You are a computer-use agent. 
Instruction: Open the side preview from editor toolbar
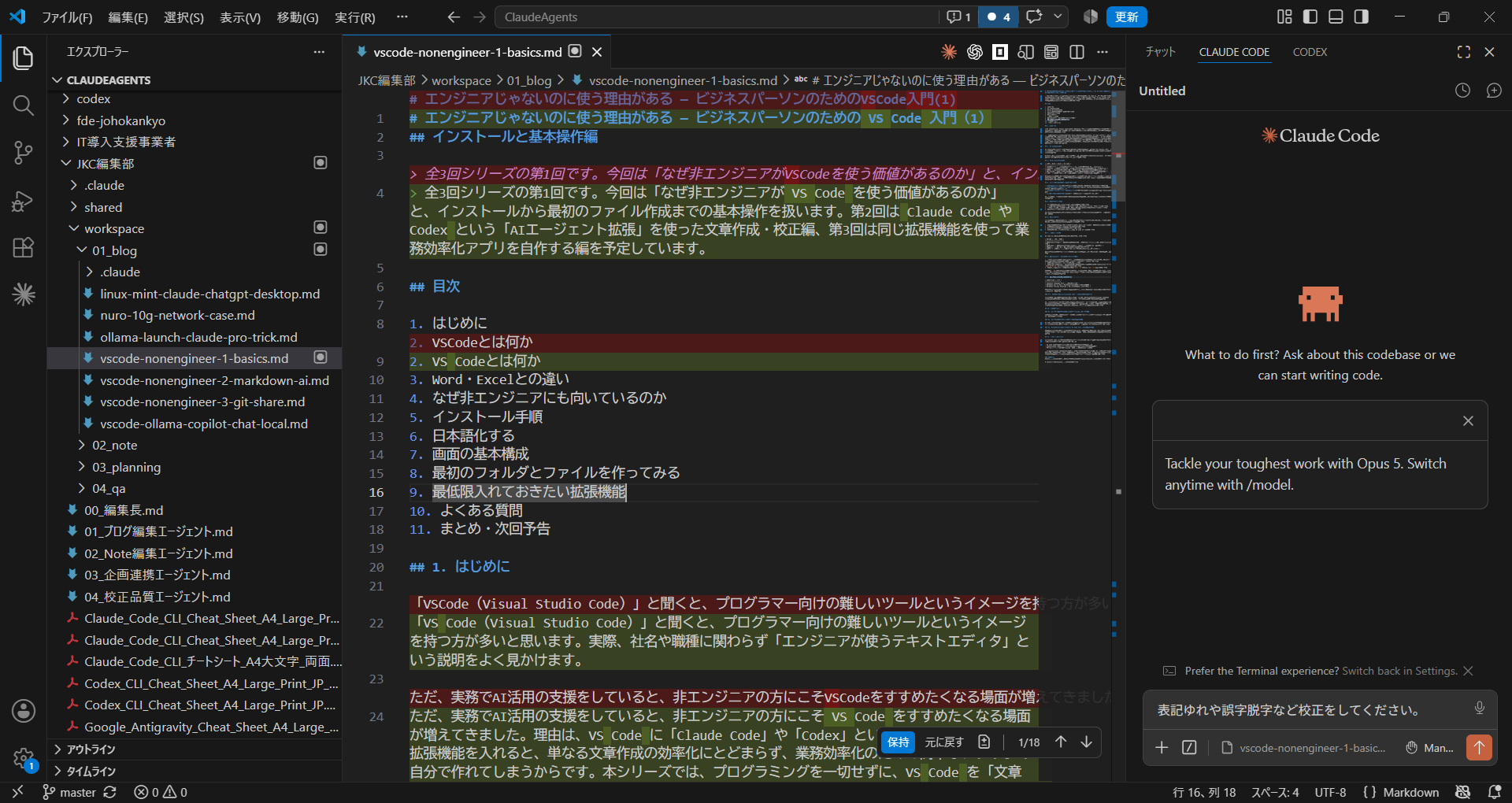[1025, 52]
